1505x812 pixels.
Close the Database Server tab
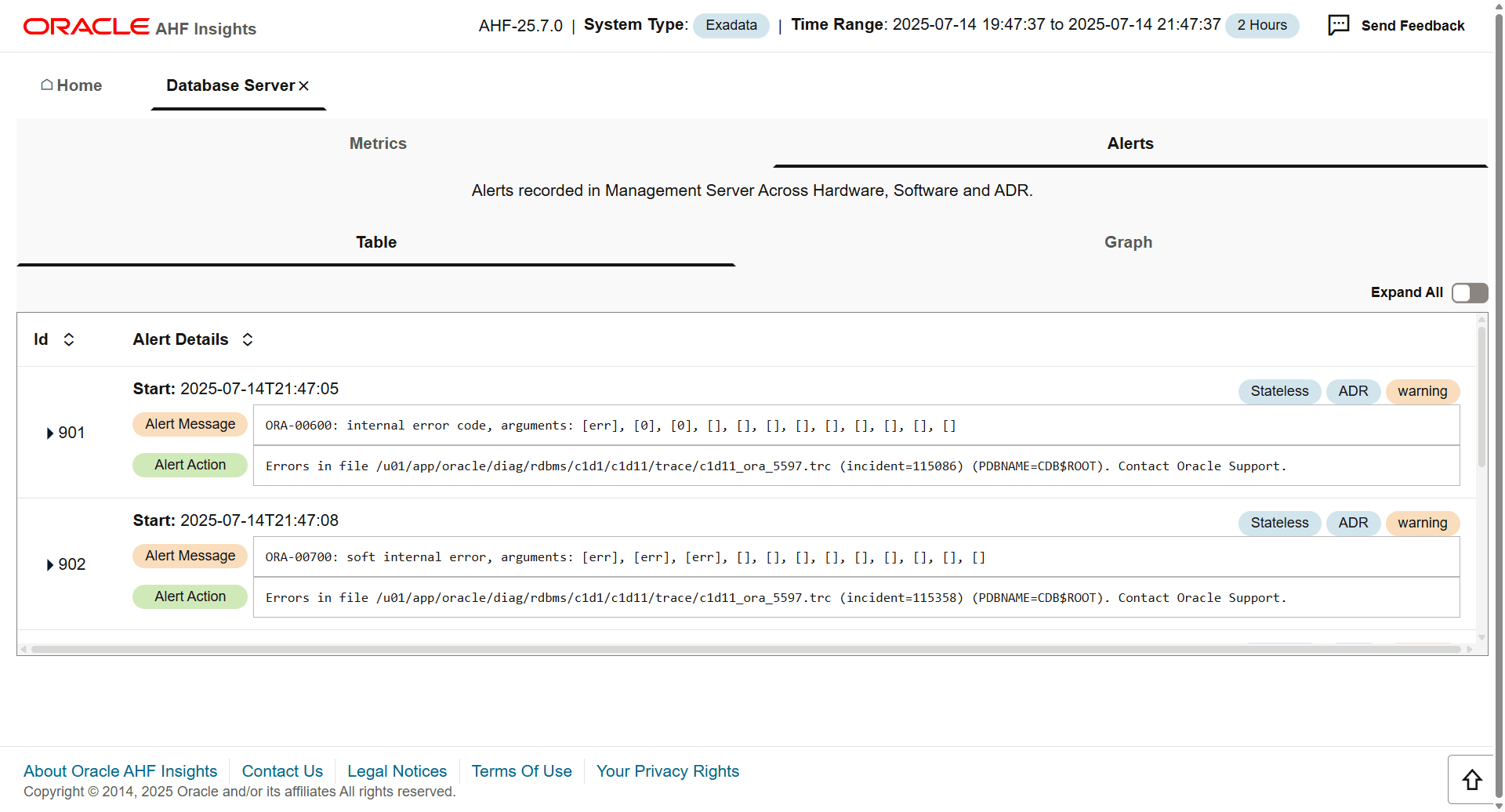304,86
